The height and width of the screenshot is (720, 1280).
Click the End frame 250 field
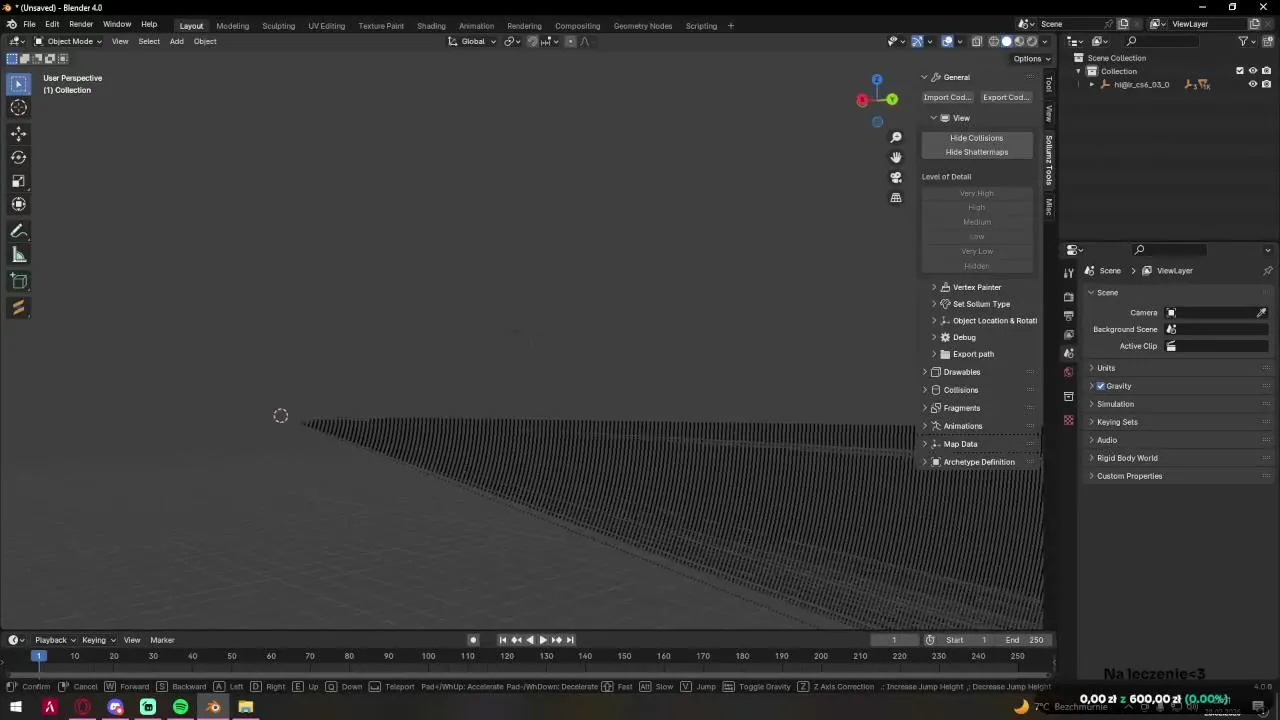[1026, 640]
